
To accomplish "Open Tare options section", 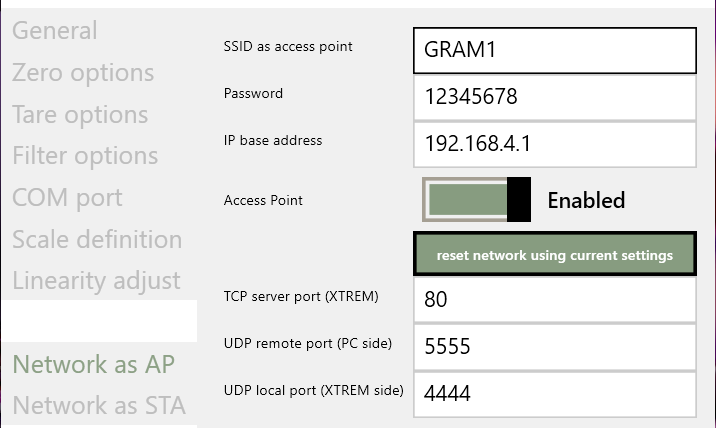I will click(80, 114).
